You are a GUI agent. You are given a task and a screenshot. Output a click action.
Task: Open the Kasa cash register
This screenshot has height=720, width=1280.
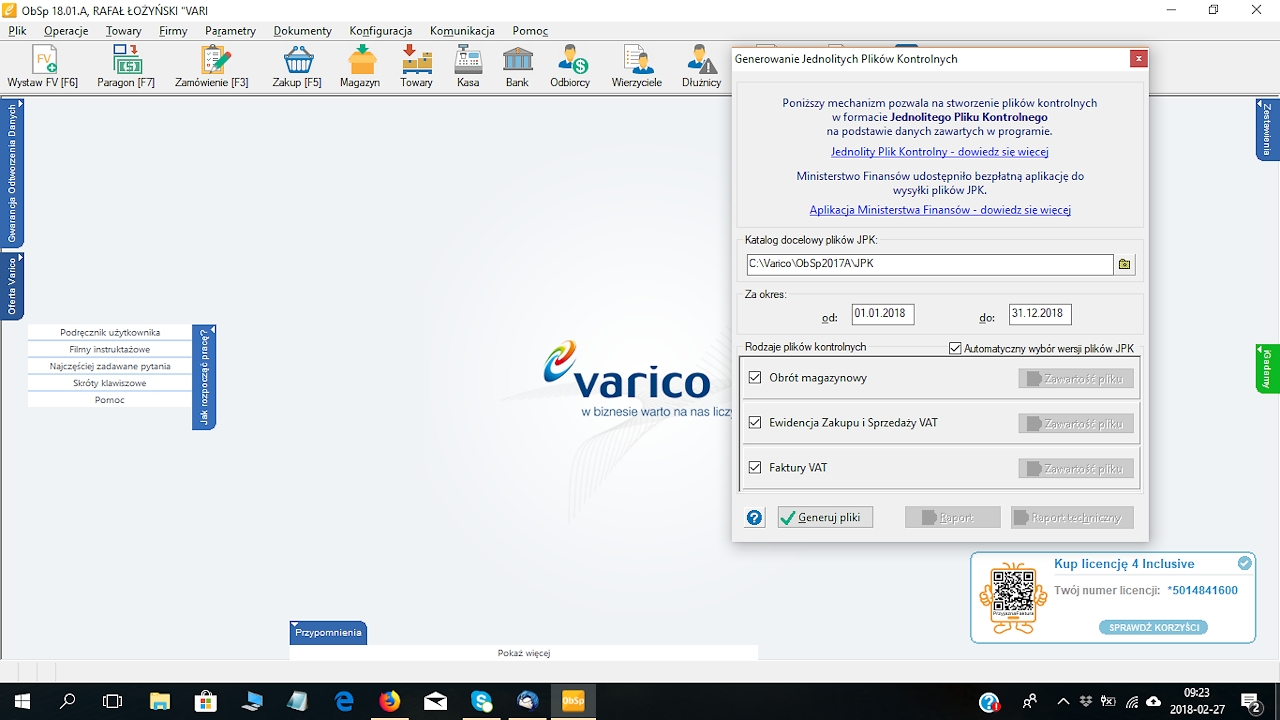point(468,67)
